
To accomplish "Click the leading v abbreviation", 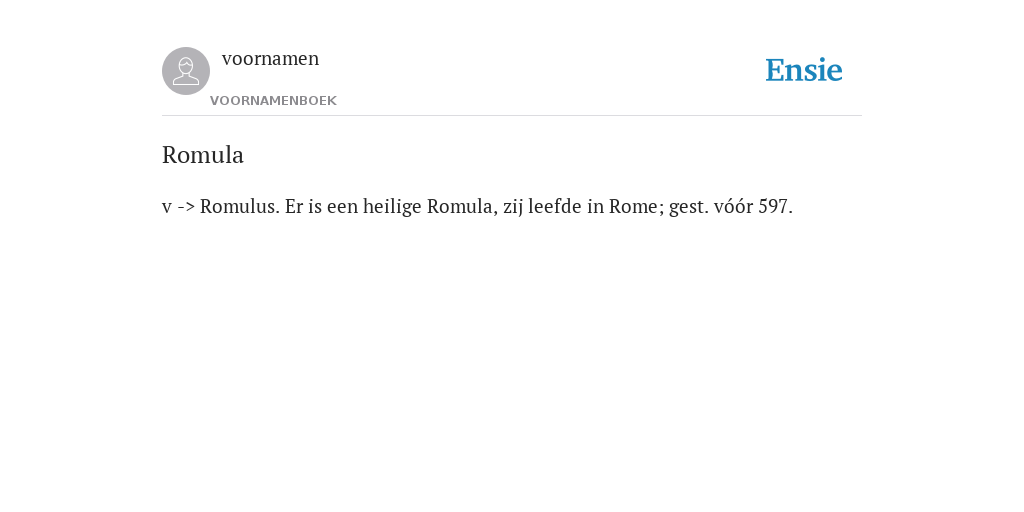I will click(x=167, y=208).
